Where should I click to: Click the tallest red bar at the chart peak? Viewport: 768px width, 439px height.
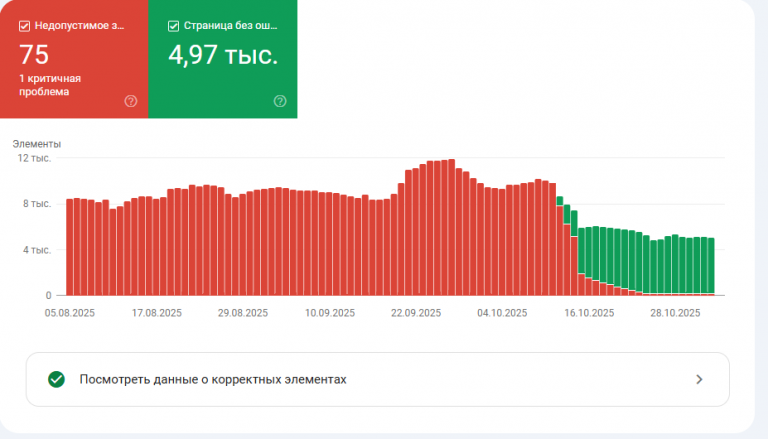[x=452, y=227]
